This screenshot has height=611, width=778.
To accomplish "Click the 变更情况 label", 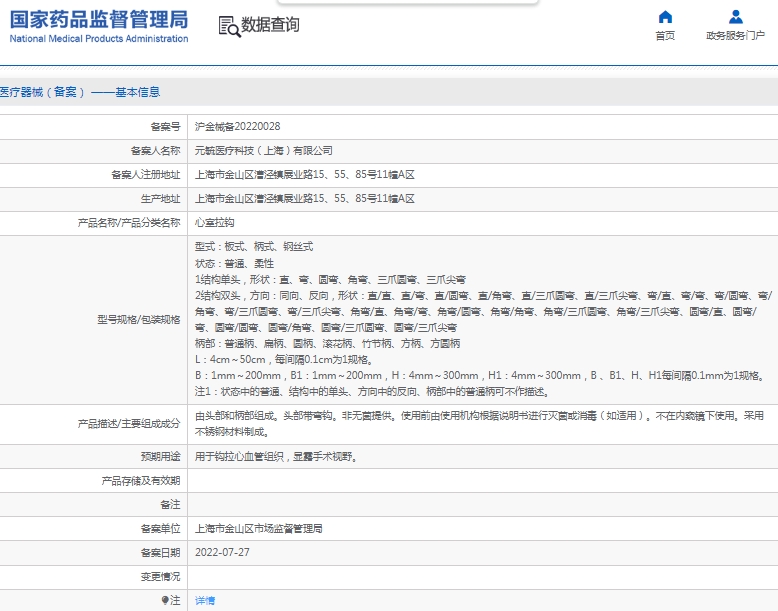I will 160,576.
